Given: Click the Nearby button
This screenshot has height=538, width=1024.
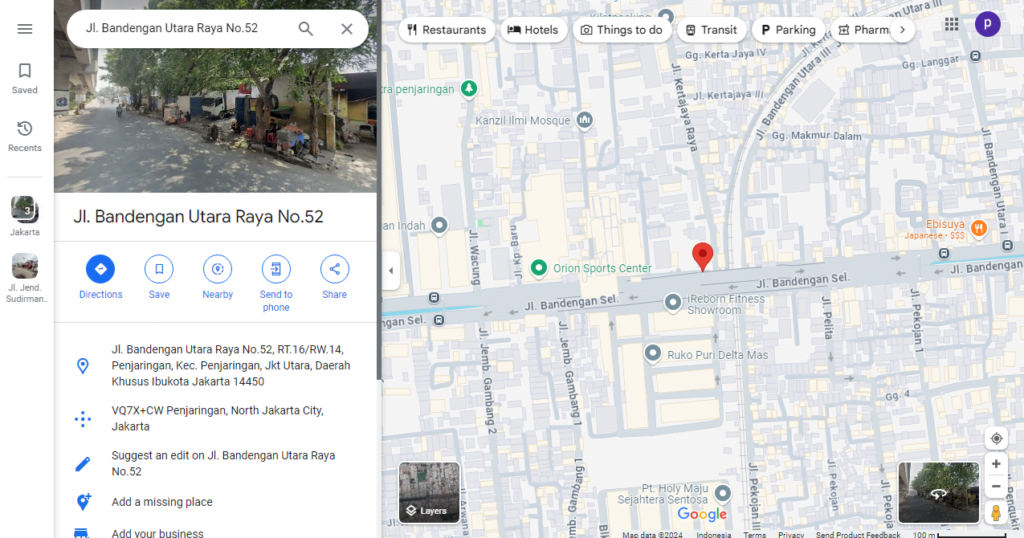Looking at the screenshot, I should click(217, 269).
